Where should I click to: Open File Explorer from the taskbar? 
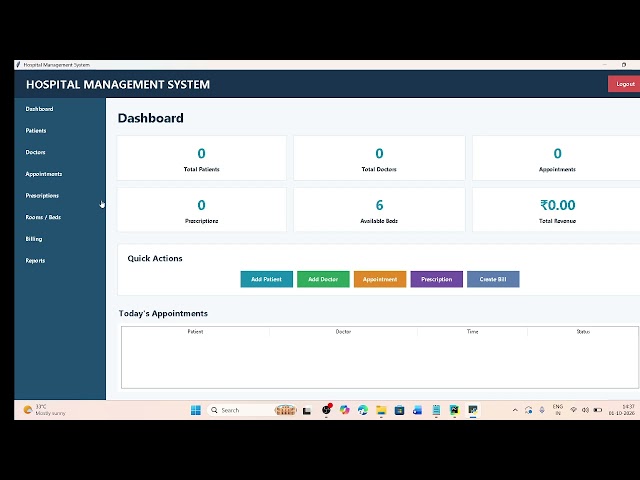click(381, 410)
